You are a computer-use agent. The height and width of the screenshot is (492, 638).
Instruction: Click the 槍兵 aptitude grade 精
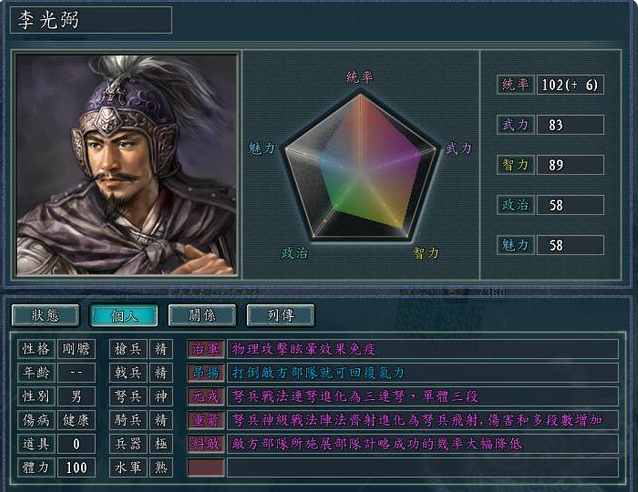coord(161,349)
